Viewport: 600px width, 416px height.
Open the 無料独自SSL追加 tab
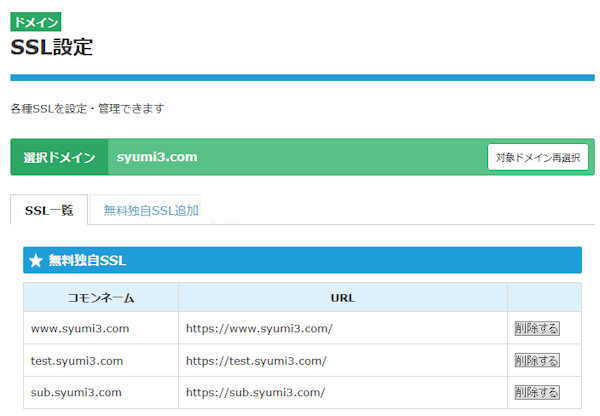point(151,210)
